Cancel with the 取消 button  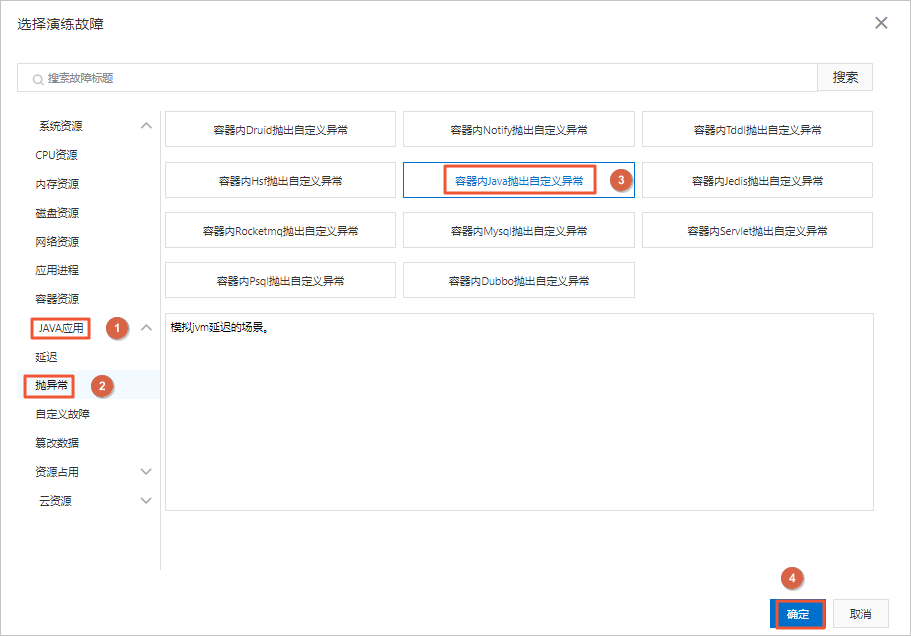(x=860, y=614)
